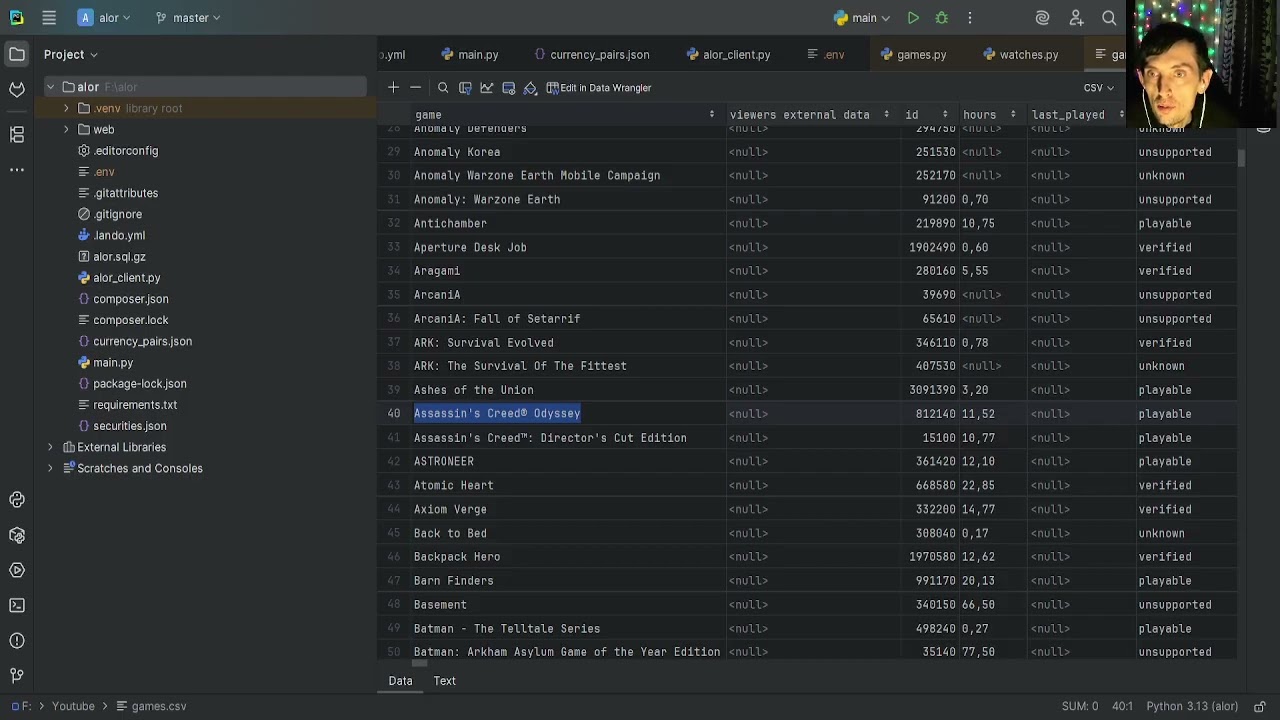The image size is (1280, 720).
Task: Open the CSV format dropdown
Action: pos(1098,88)
